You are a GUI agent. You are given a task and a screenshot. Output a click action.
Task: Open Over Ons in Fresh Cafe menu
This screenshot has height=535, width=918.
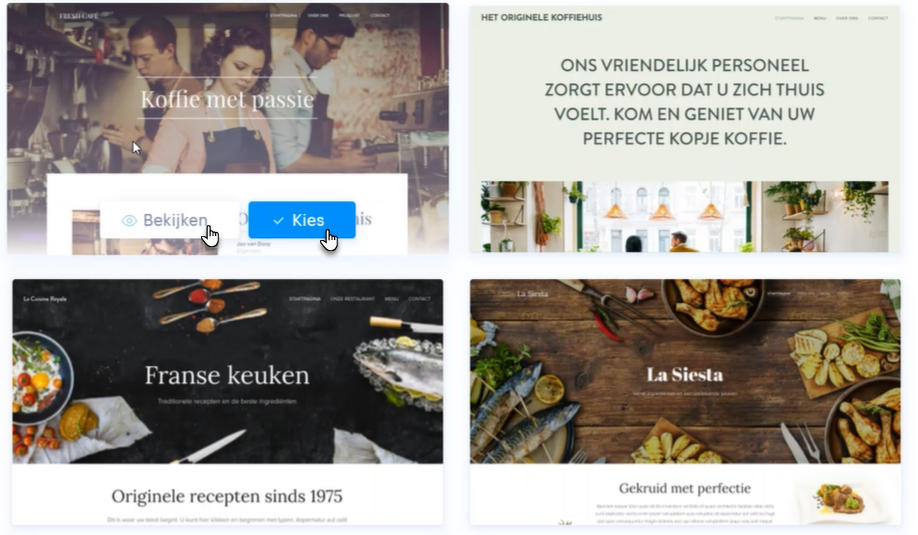318,16
